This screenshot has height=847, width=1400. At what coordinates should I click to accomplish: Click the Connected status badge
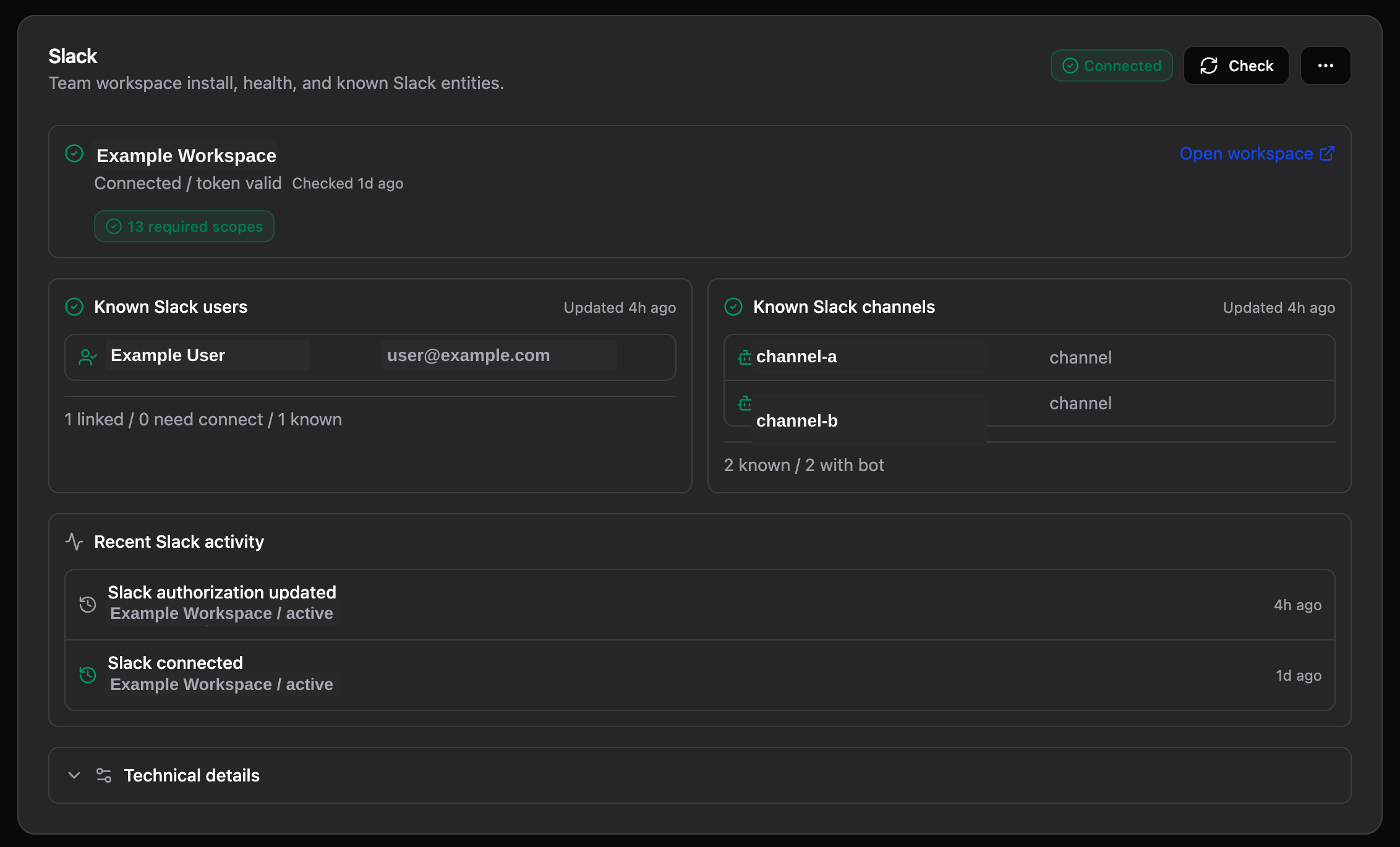tap(1112, 66)
